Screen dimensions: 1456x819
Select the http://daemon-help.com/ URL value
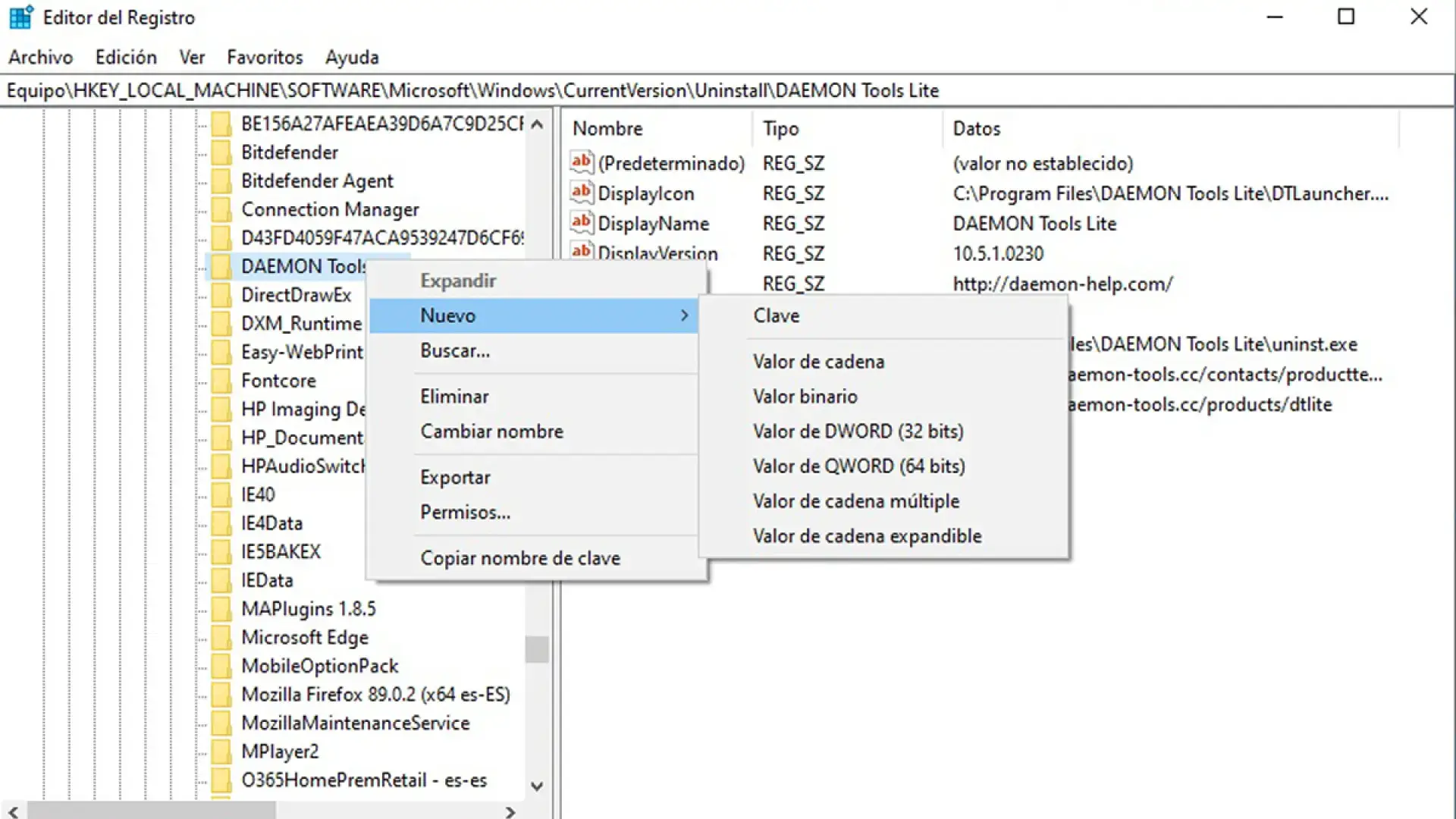[x=1062, y=284]
